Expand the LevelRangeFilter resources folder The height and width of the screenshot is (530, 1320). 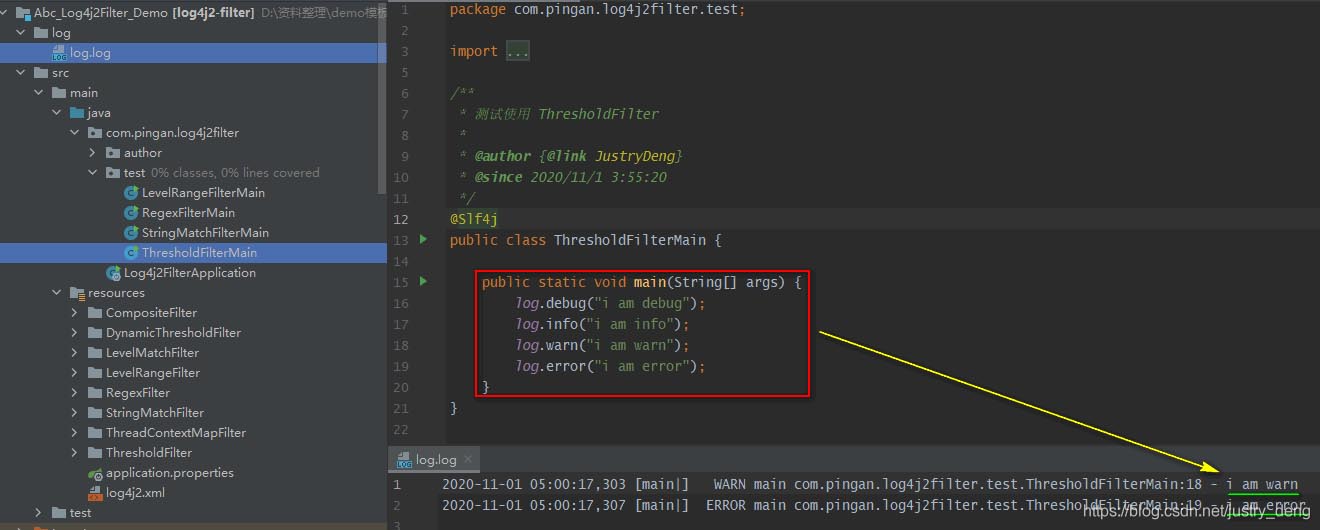(x=74, y=373)
